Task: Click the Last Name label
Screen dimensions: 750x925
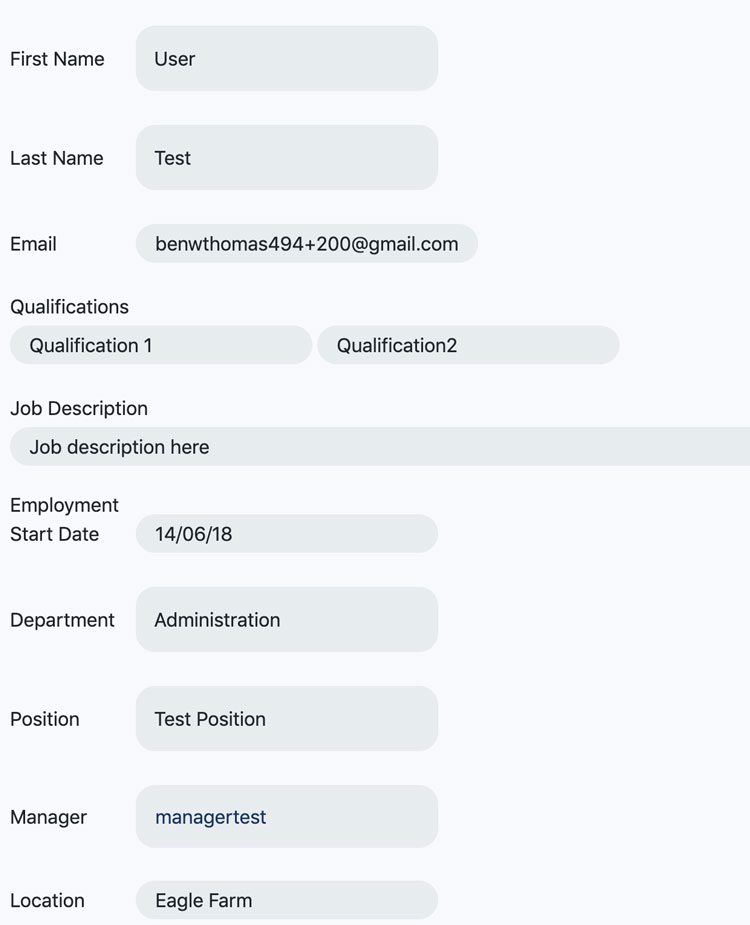Action: (56, 158)
